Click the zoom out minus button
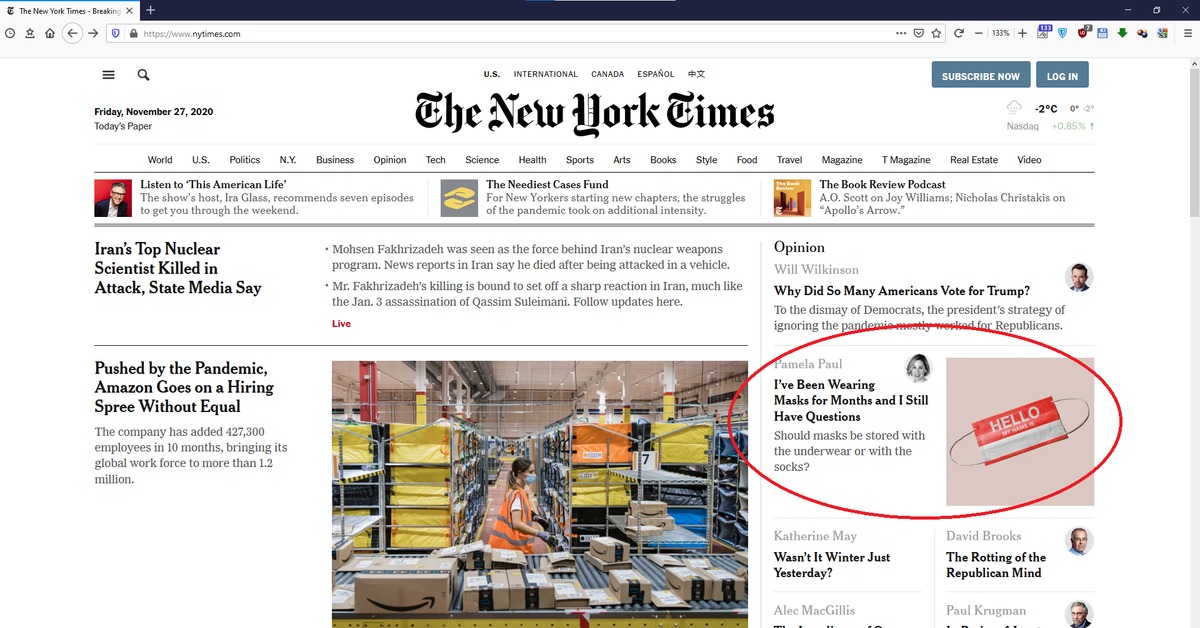This screenshot has width=1200, height=628. click(x=978, y=33)
